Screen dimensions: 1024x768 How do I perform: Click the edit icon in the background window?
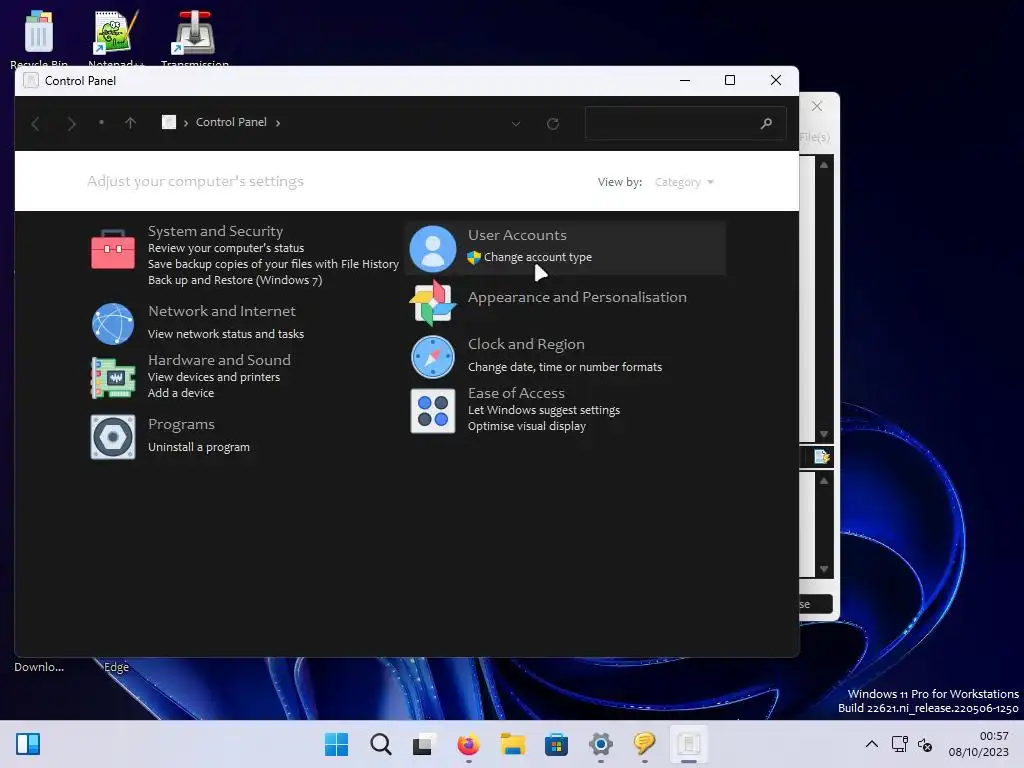click(822, 456)
